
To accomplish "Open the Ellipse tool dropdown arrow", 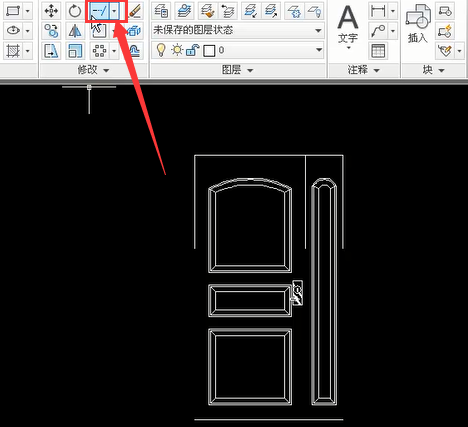I will coord(28,31).
